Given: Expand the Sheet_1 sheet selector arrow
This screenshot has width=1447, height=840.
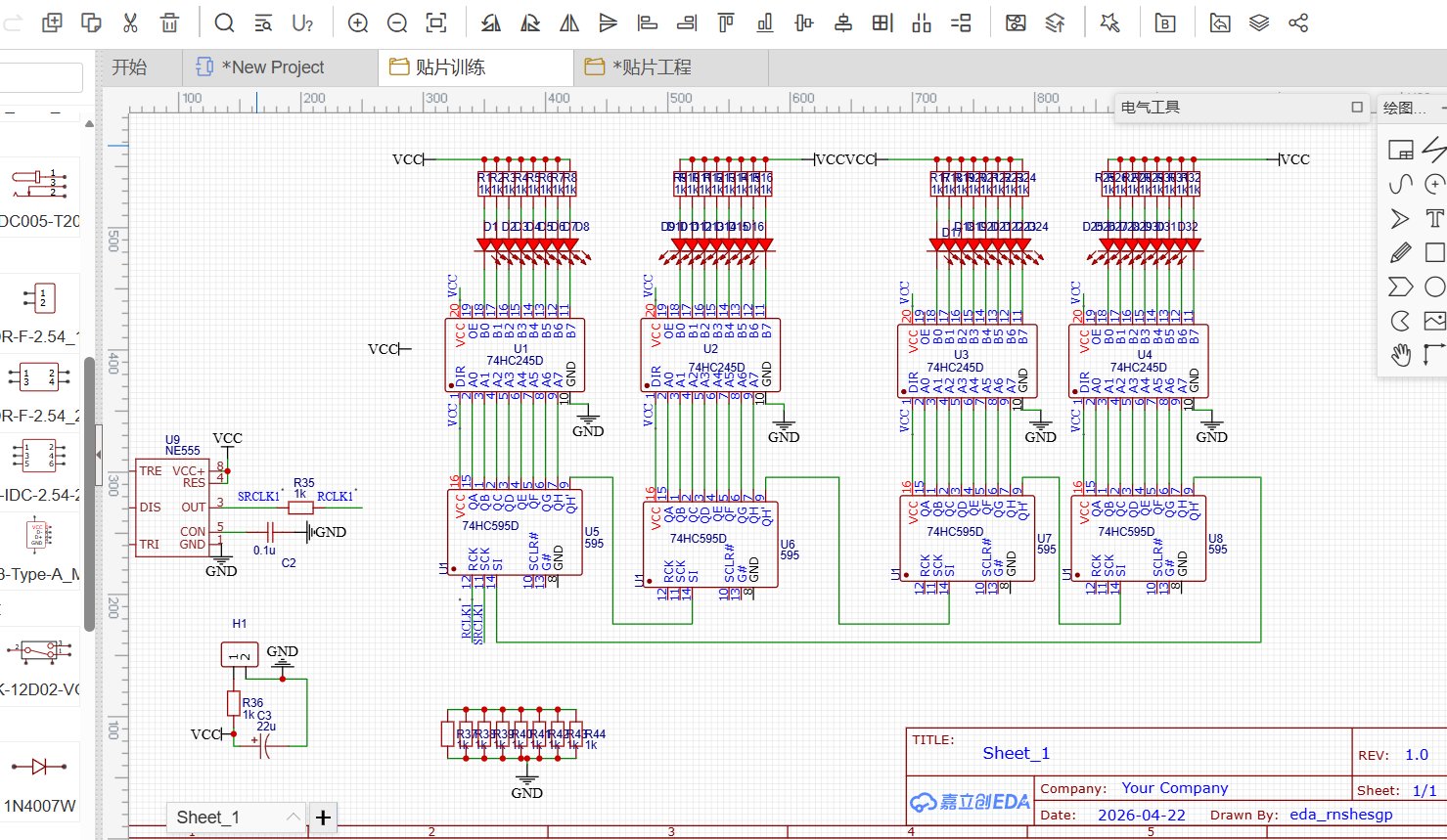Looking at the screenshot, I should (293, 817).
